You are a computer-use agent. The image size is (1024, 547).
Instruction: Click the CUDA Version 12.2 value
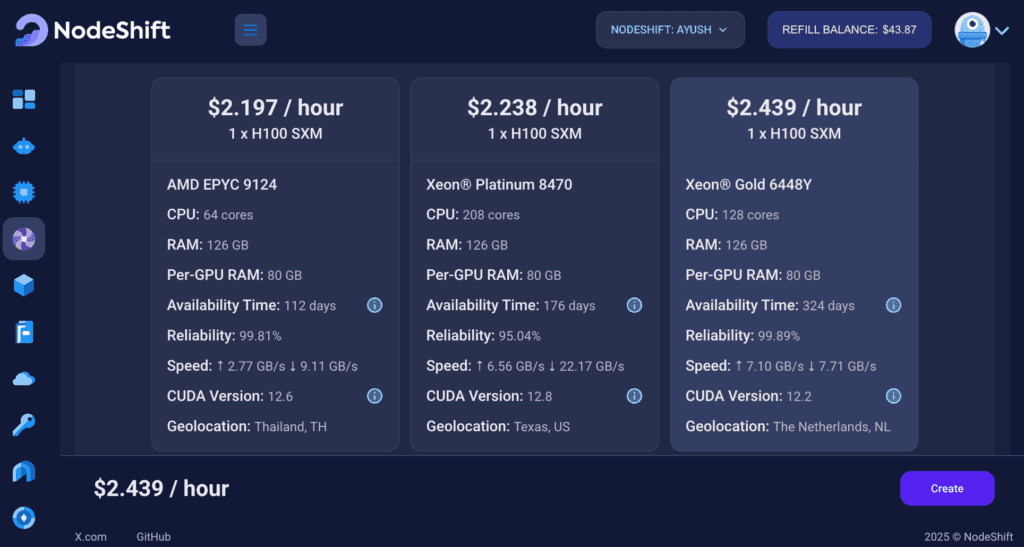tap(799, 396)
